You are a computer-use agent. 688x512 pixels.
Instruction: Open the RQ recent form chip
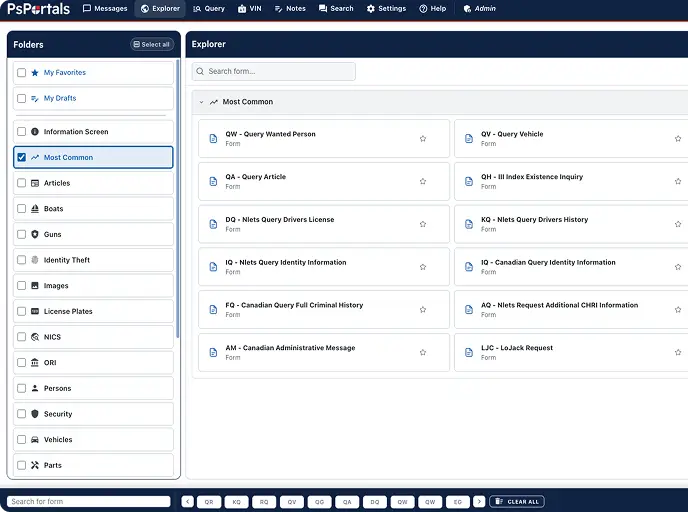click(x=264, y=502)
